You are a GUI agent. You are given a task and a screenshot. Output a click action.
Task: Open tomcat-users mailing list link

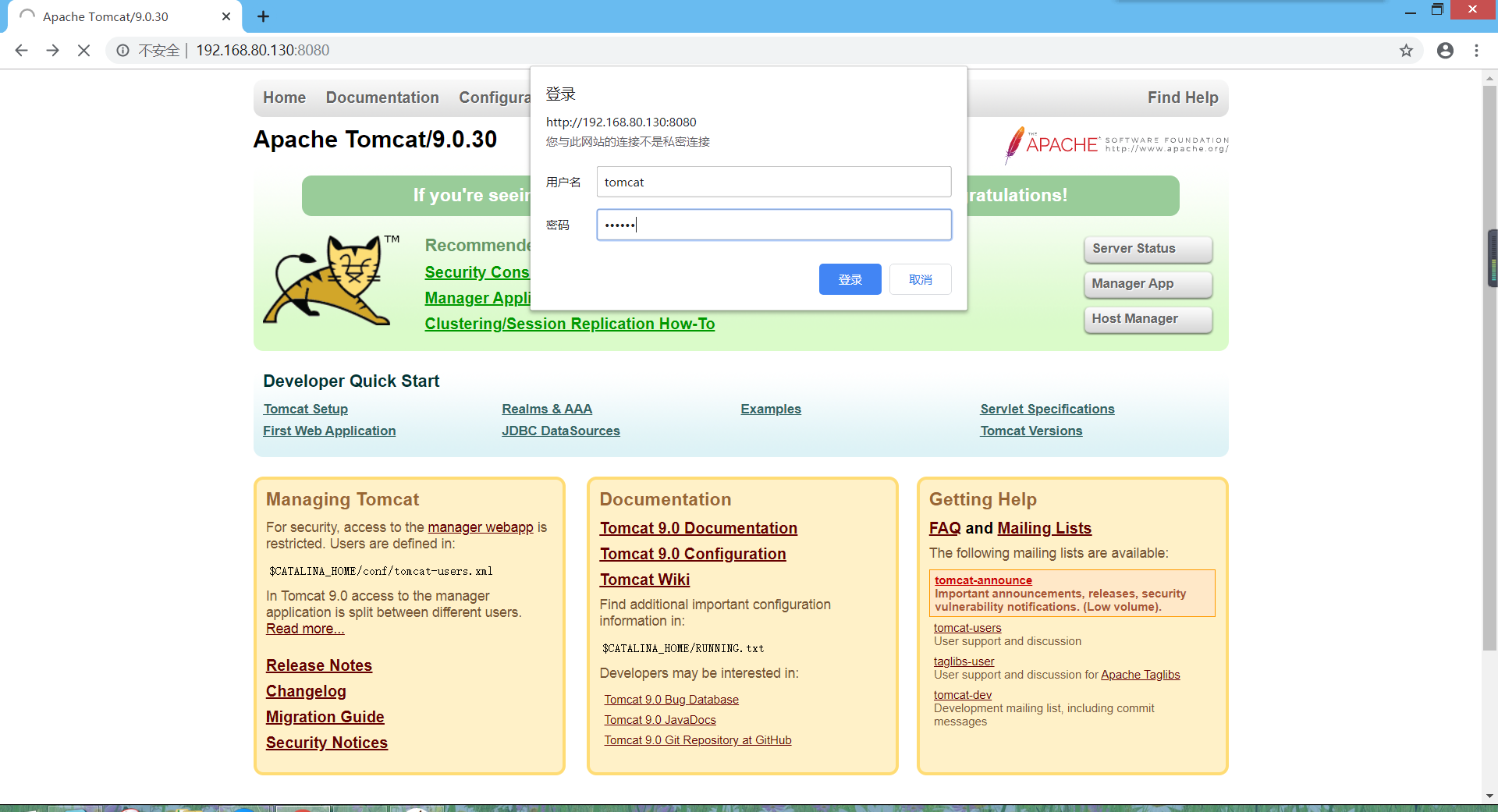[967, 628]
